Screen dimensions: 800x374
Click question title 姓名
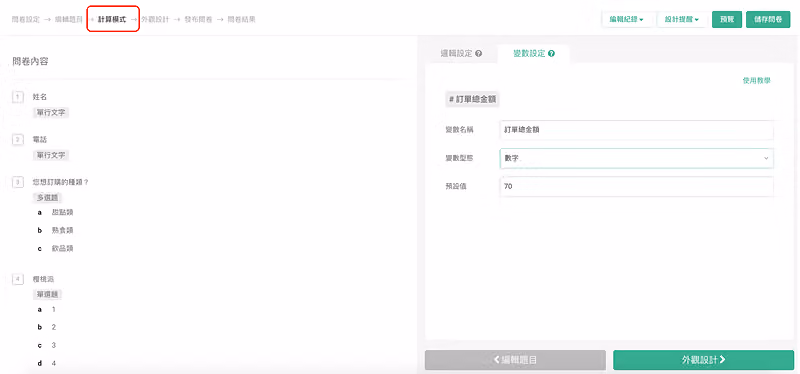coord(40,96)
